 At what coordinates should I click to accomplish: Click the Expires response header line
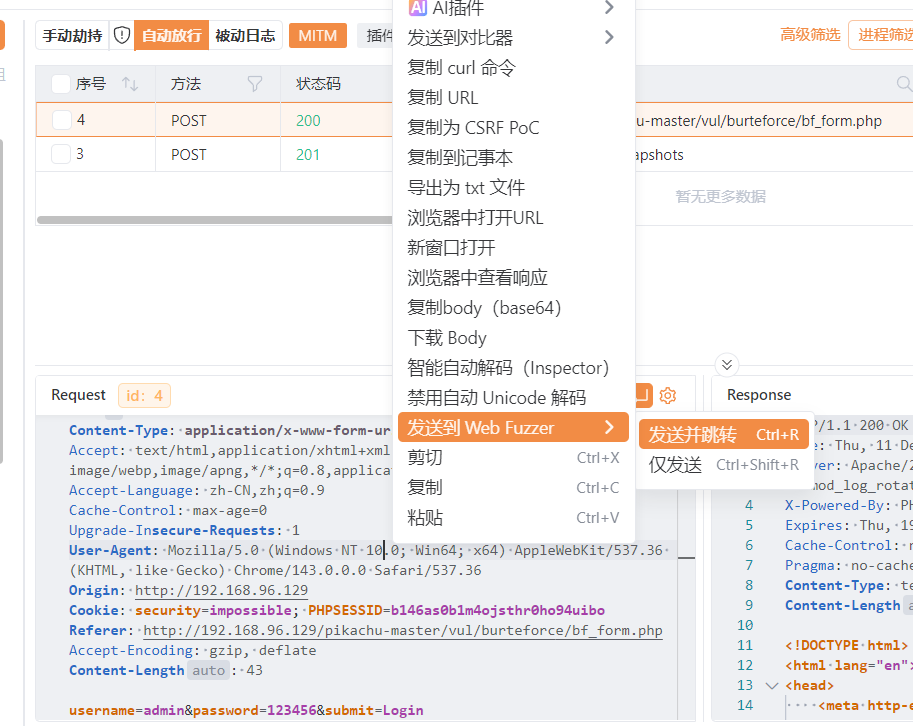pyautogui.click(x=848, y=525)
